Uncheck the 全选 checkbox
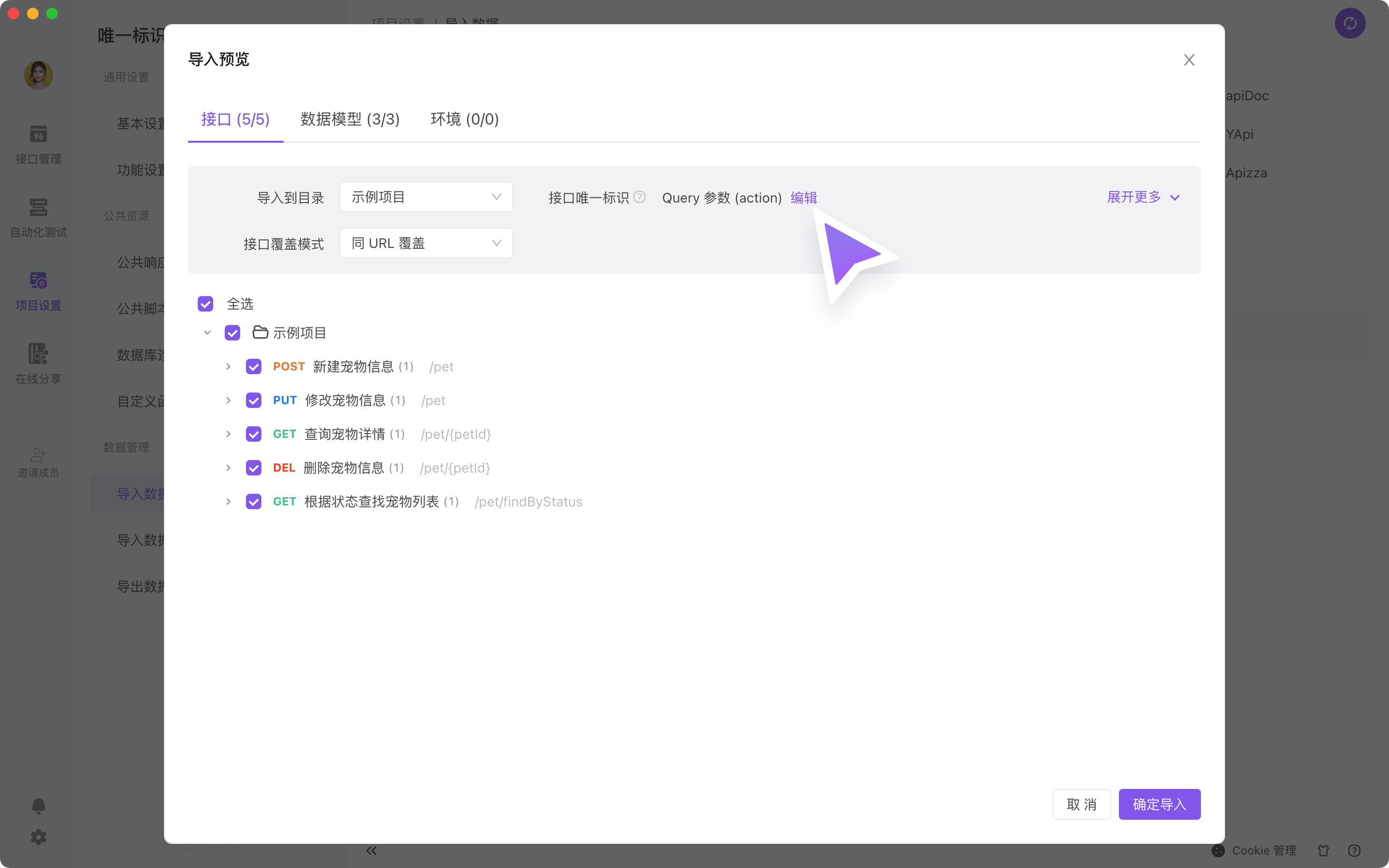 click(205, 304)
